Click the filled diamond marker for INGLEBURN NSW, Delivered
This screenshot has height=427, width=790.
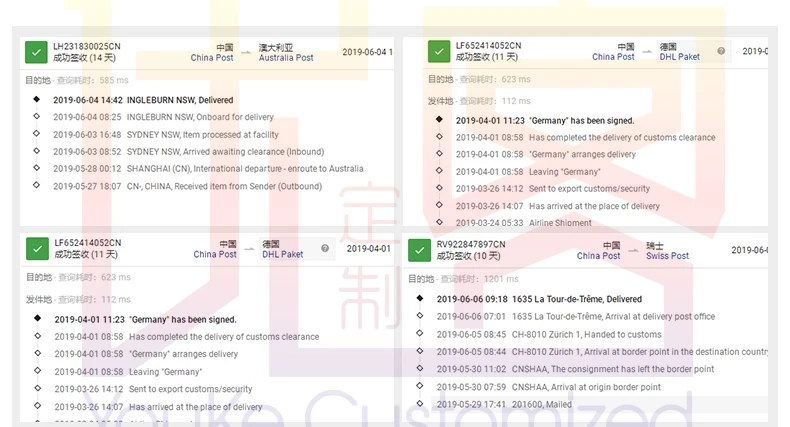point(36,99)
